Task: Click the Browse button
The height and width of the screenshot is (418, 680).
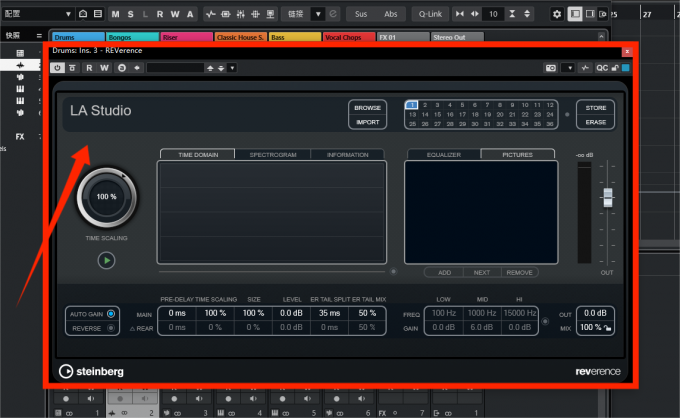Action: click(367, 108)
